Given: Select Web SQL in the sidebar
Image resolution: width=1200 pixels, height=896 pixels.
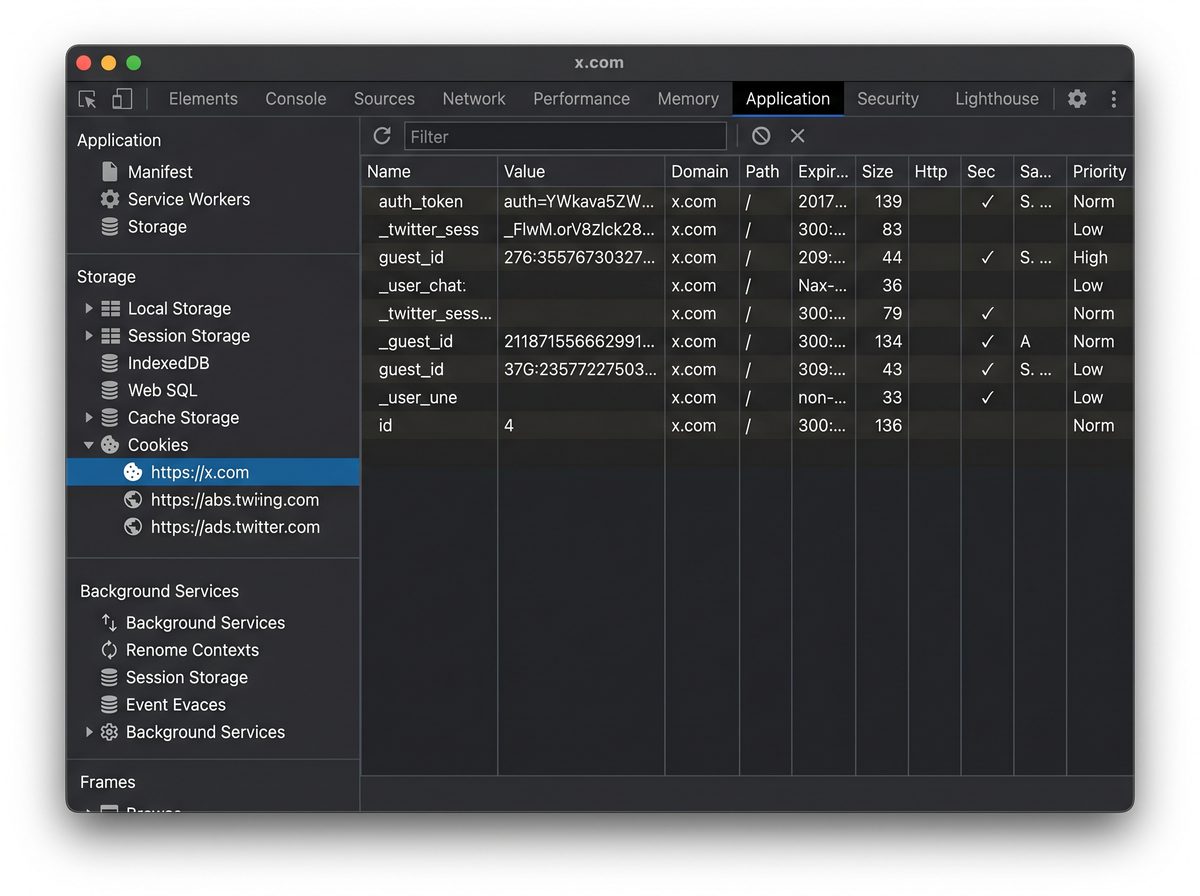Looking at the screenshot, I should click(x=163, y=390).
